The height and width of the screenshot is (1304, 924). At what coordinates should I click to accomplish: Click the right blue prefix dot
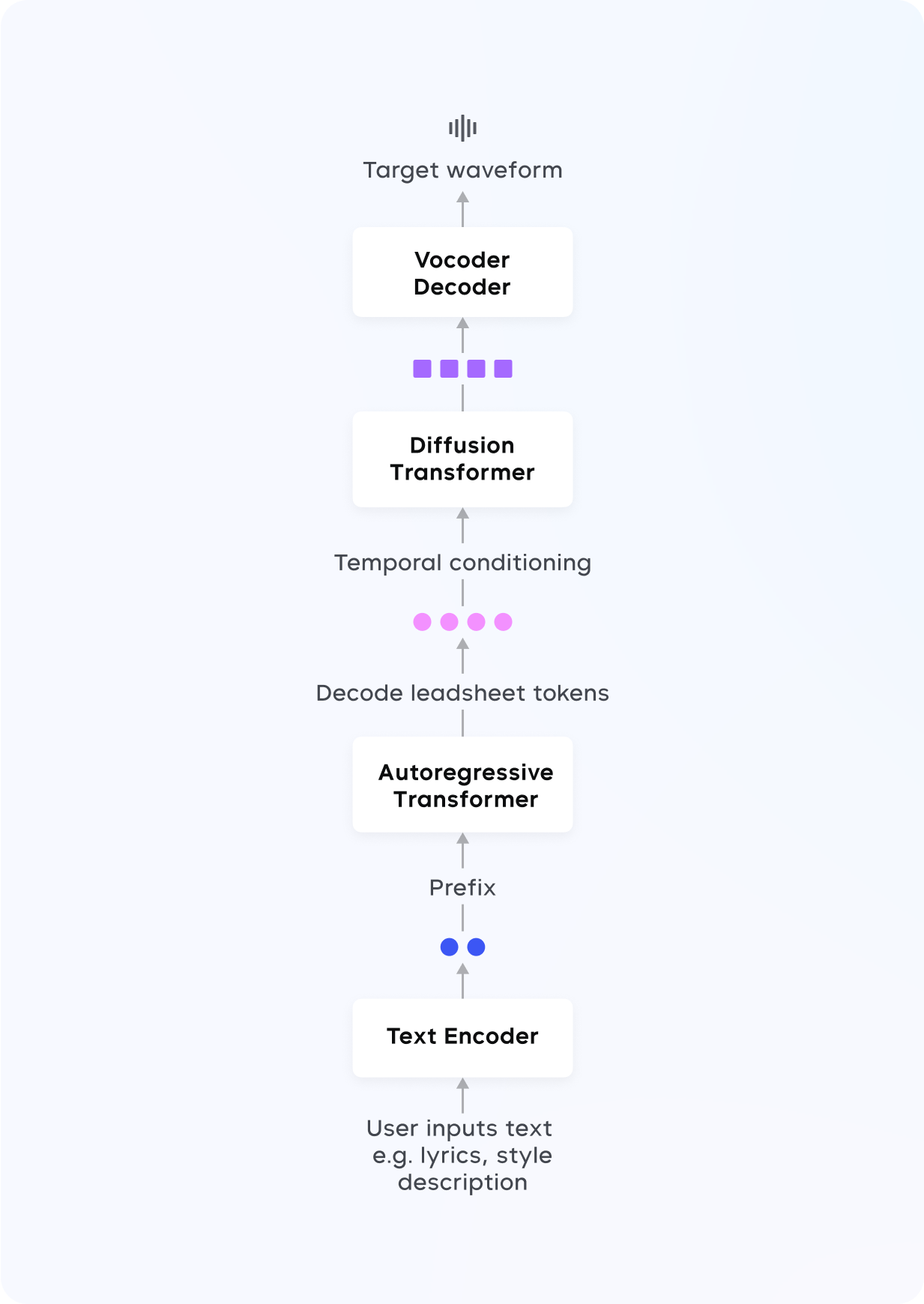point(476,947)
